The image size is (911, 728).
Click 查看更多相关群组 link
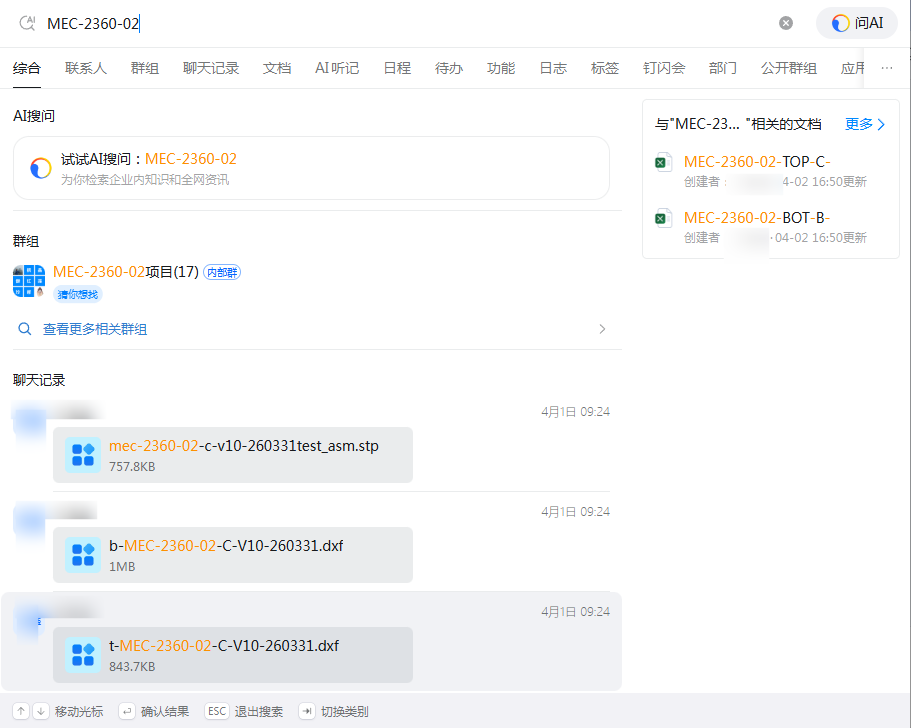[x=95, y=329]
